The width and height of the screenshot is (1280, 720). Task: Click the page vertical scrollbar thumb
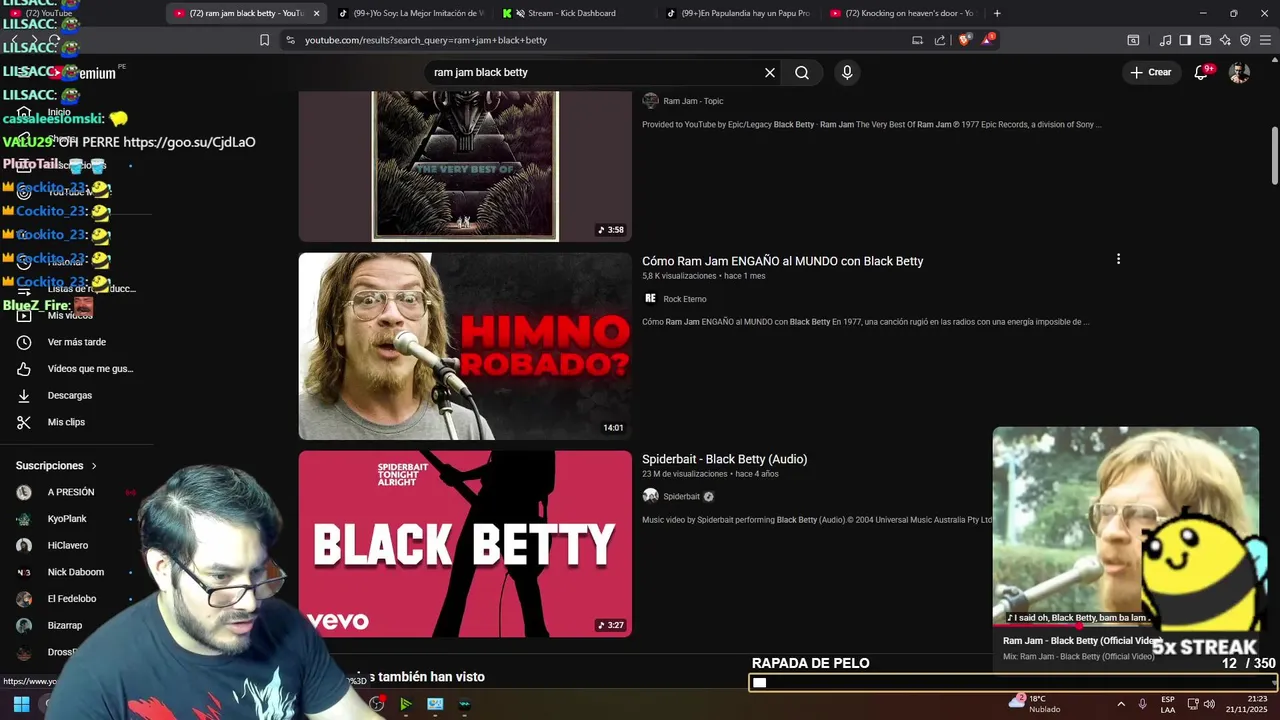pos(1275,156)
